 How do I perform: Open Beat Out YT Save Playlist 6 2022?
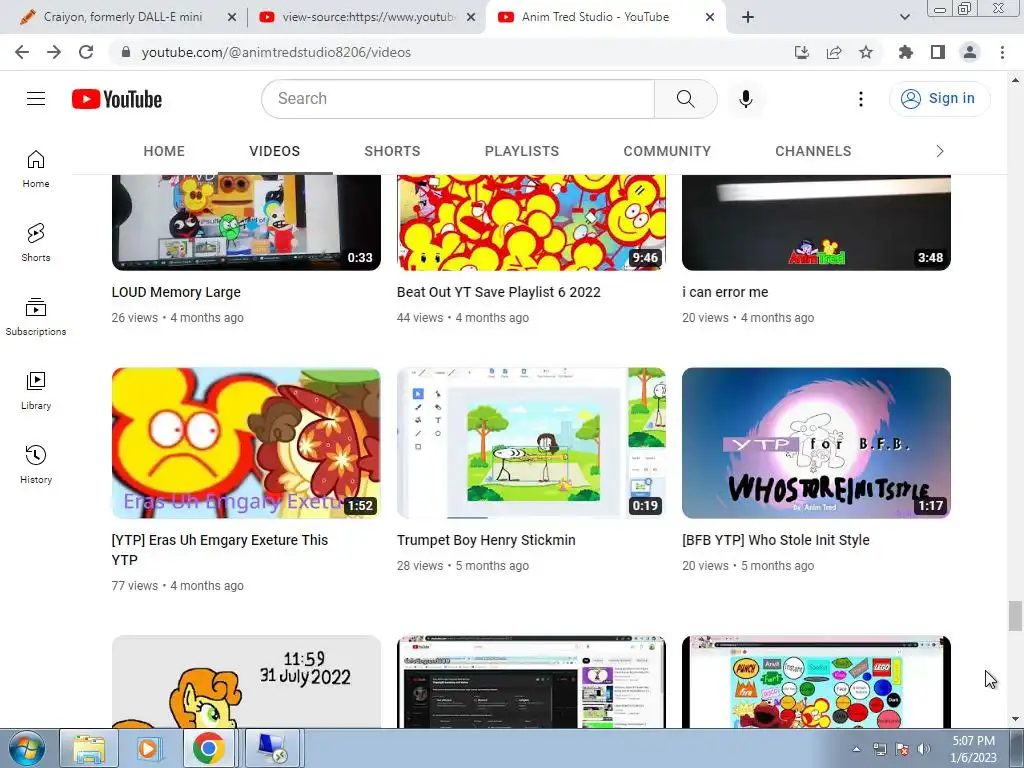point(498,292)
